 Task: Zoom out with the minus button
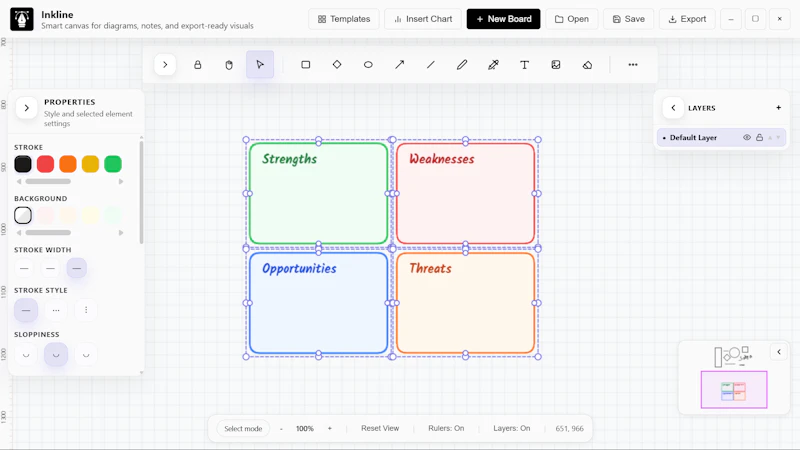pos(281,429)
